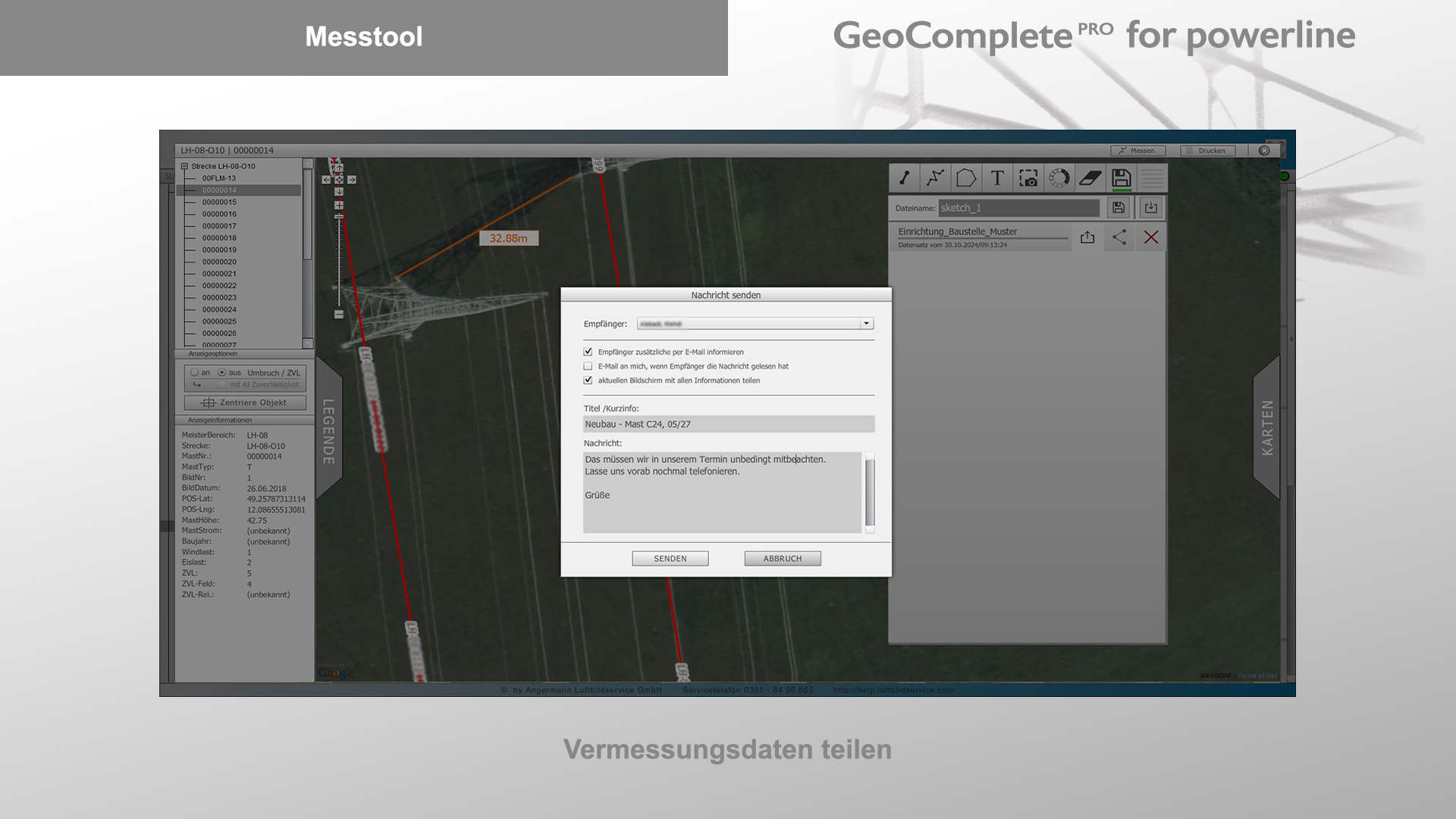Select tree item 00000026
The image size is (1456, 819).
coord(219,334)
